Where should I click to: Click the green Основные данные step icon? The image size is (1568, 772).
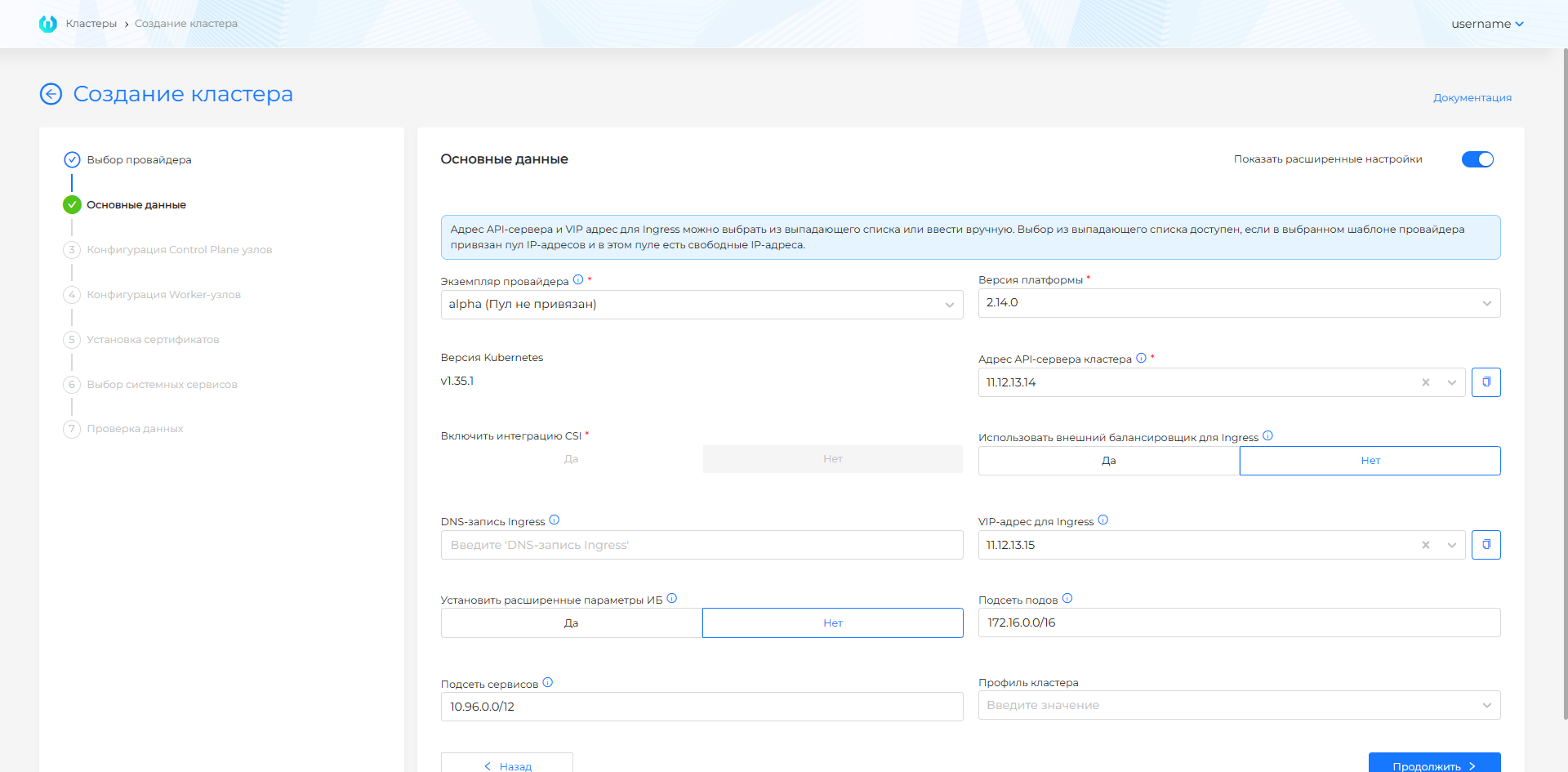point(72,204)
